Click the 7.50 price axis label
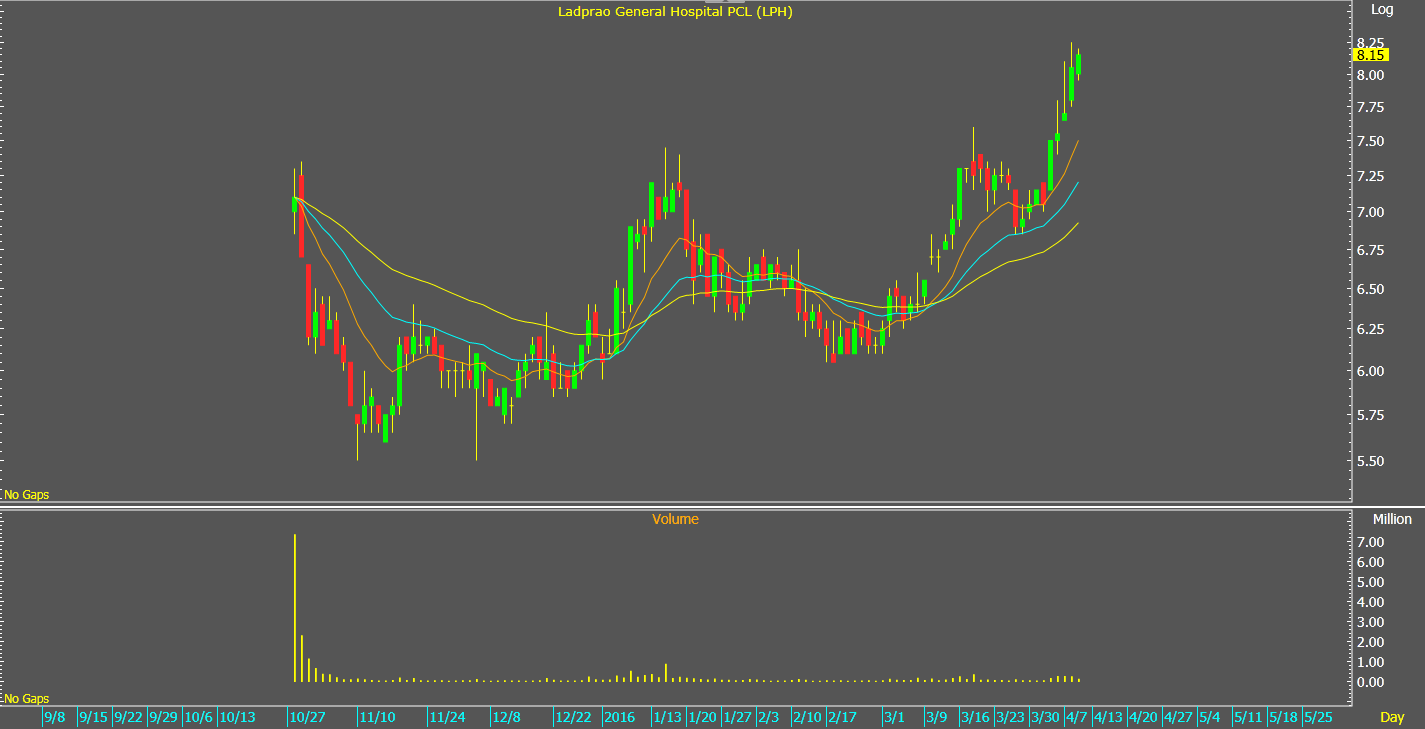The image size is (1425, 729). (x=1370, y=141)
